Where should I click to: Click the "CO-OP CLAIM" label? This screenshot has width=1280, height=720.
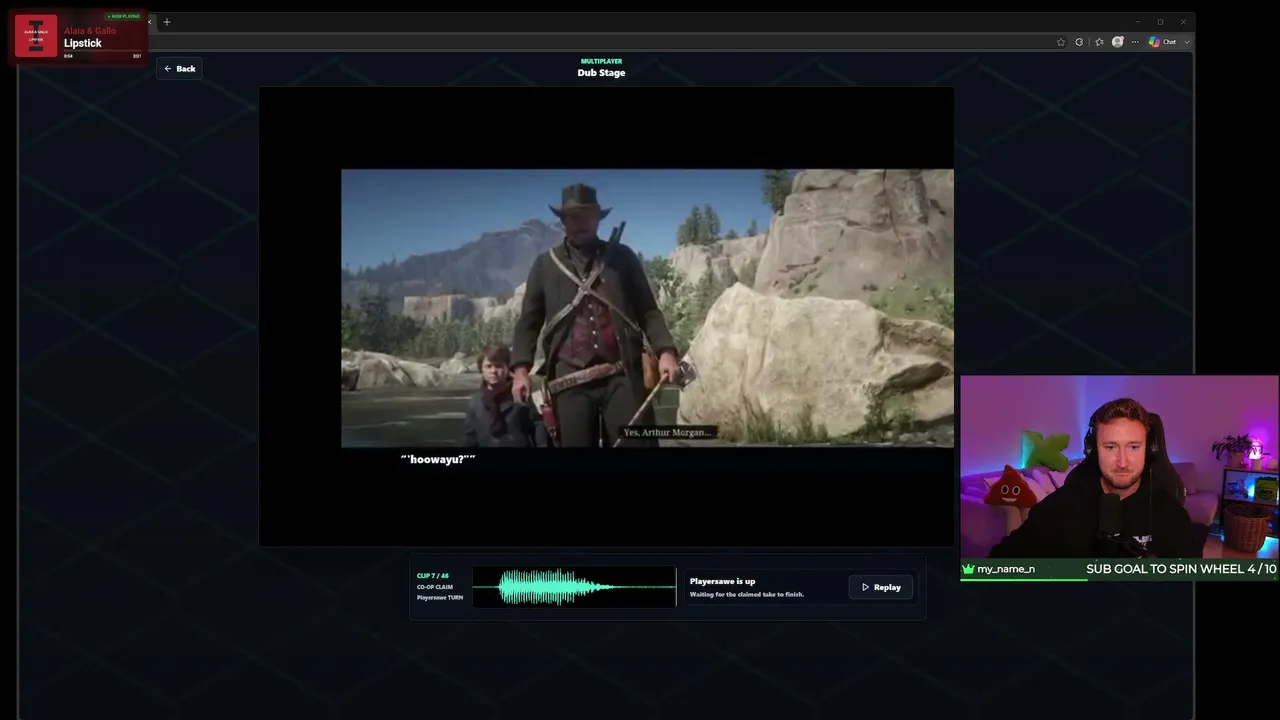(435, 587)
